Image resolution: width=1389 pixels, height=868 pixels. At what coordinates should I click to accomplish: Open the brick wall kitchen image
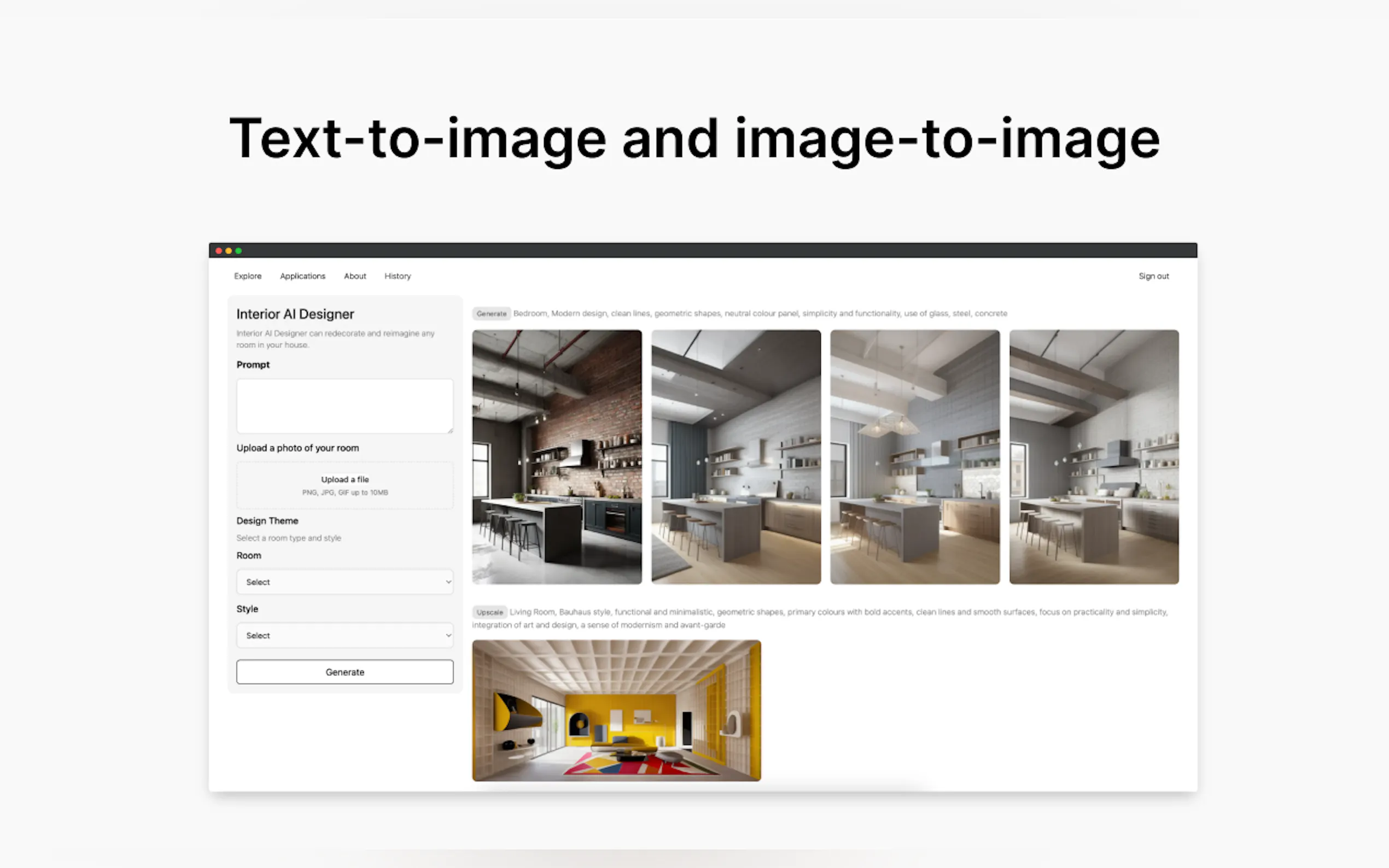tap(556, 456)
